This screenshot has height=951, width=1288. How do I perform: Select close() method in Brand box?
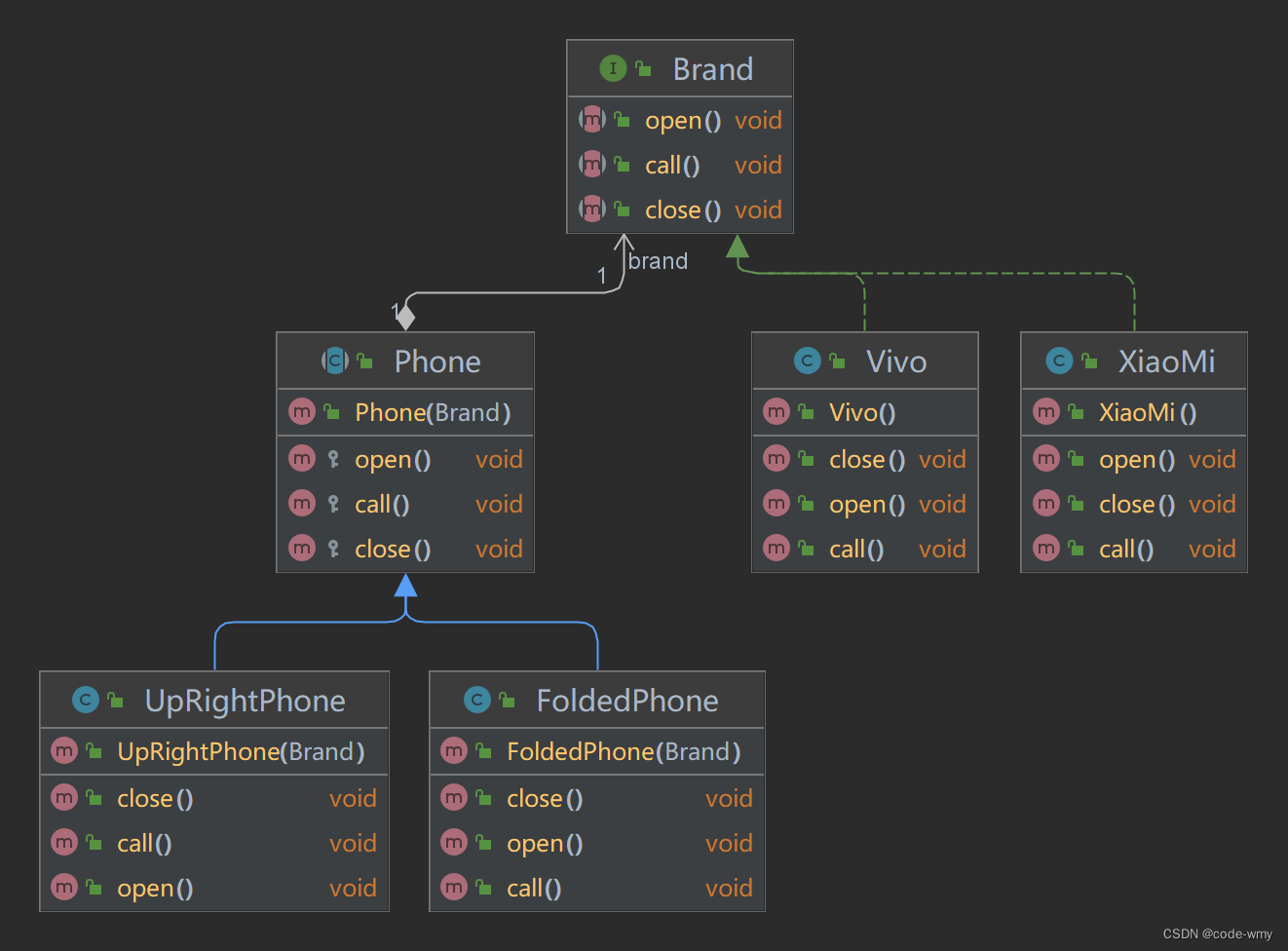click(x=680, y=209)
